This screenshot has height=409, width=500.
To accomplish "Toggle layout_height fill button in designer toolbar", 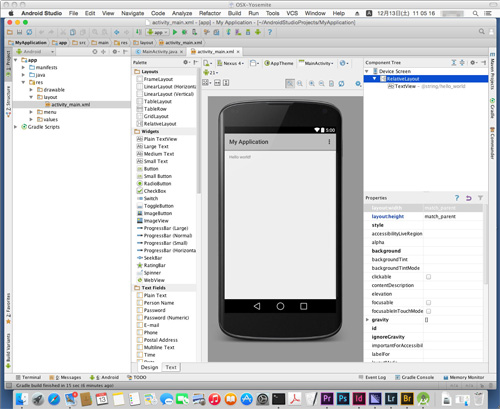I will pyautogui.click(x=226, y=83).
